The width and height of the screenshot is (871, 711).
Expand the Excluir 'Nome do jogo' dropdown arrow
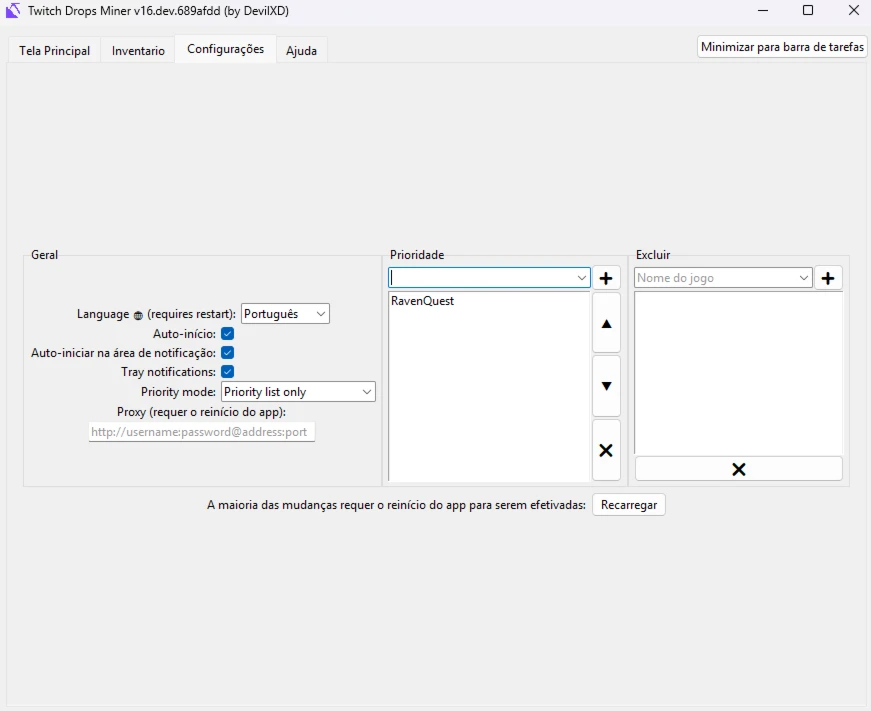pos(803,278)
